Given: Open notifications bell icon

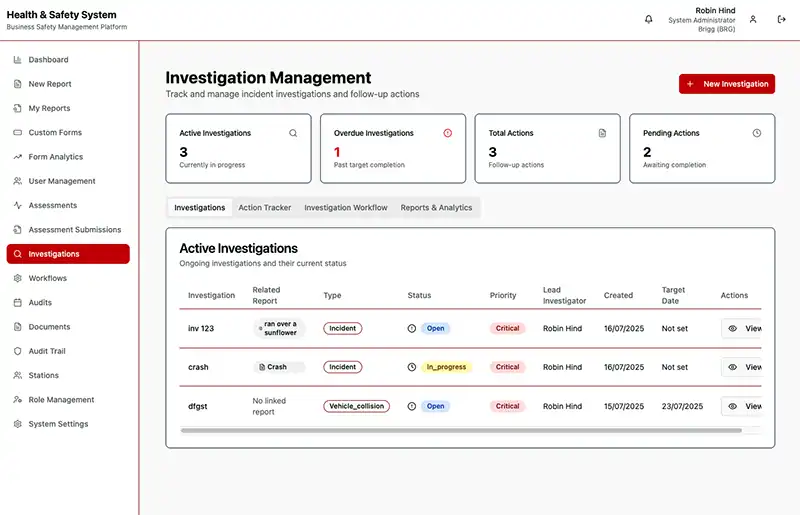Looking at the screenshot, I should pos(648,19).
